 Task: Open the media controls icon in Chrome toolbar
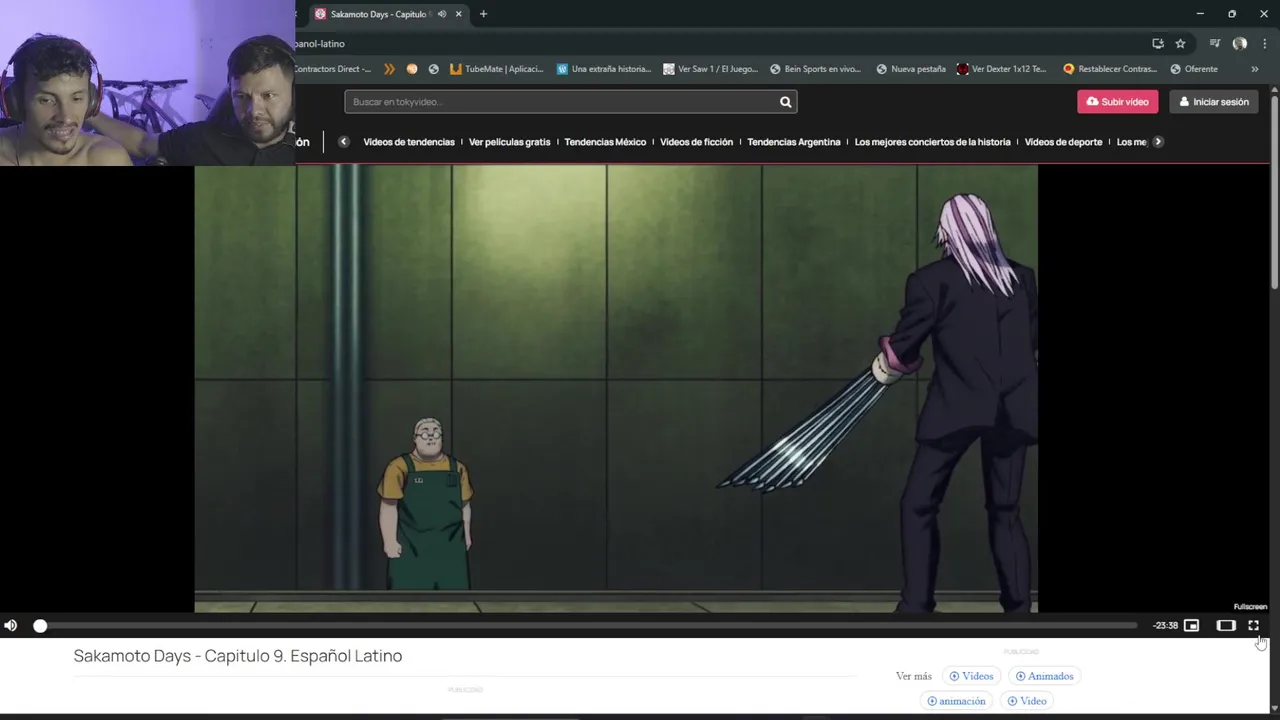pos(1215,44)
